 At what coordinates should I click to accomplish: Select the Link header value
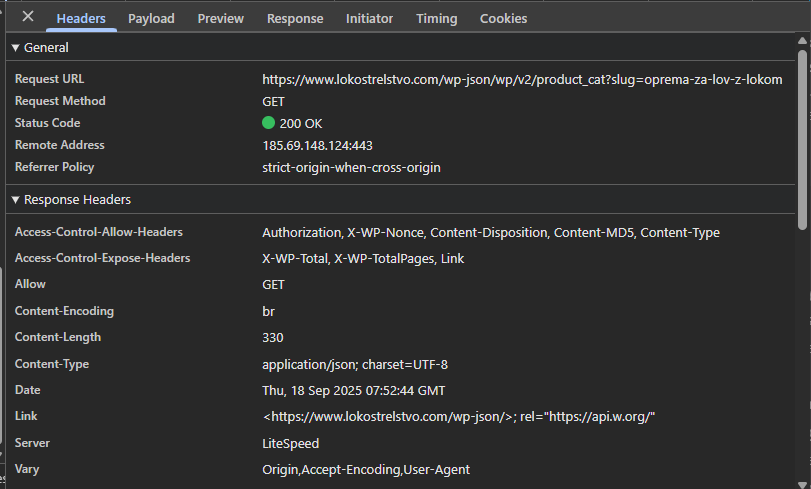pos(459,417)
